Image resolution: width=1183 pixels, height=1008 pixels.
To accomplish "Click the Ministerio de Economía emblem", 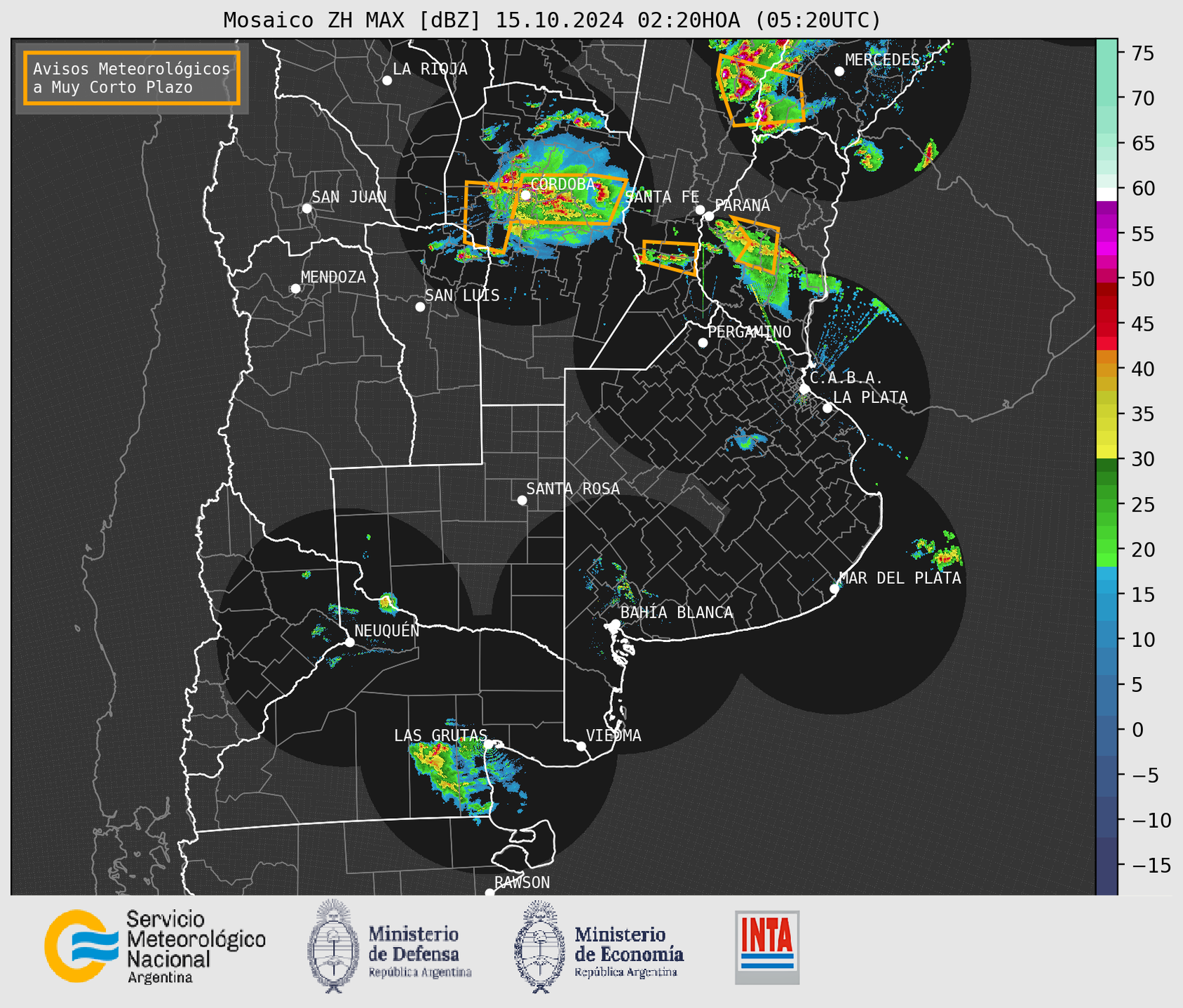I will pos(539,946).
